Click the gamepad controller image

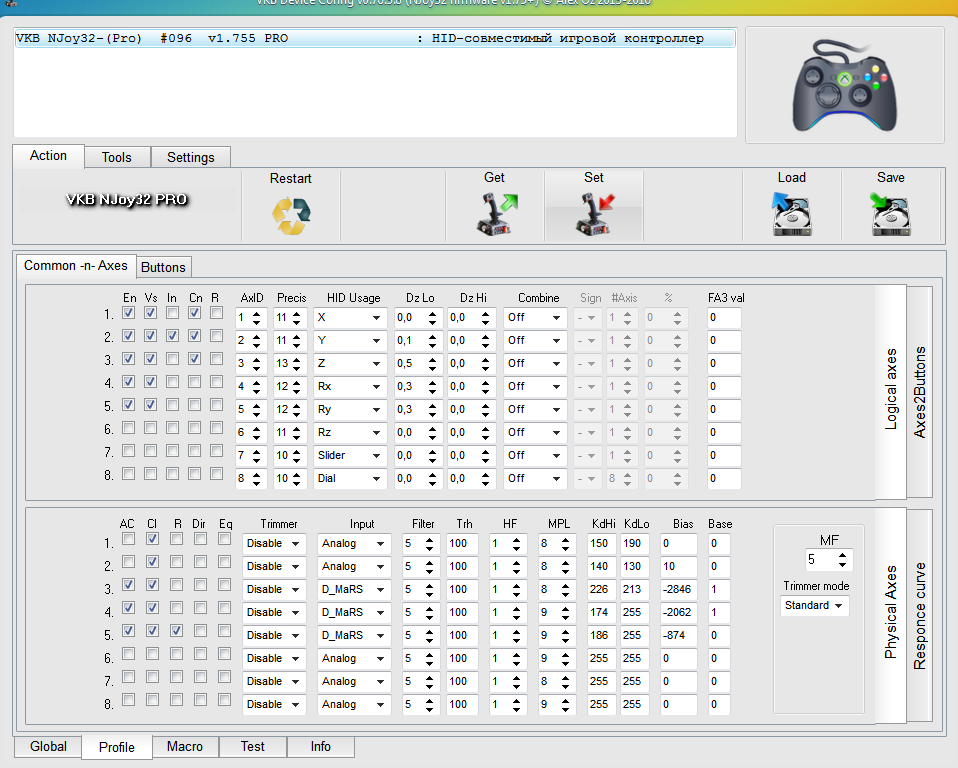(x=844, y=85)
